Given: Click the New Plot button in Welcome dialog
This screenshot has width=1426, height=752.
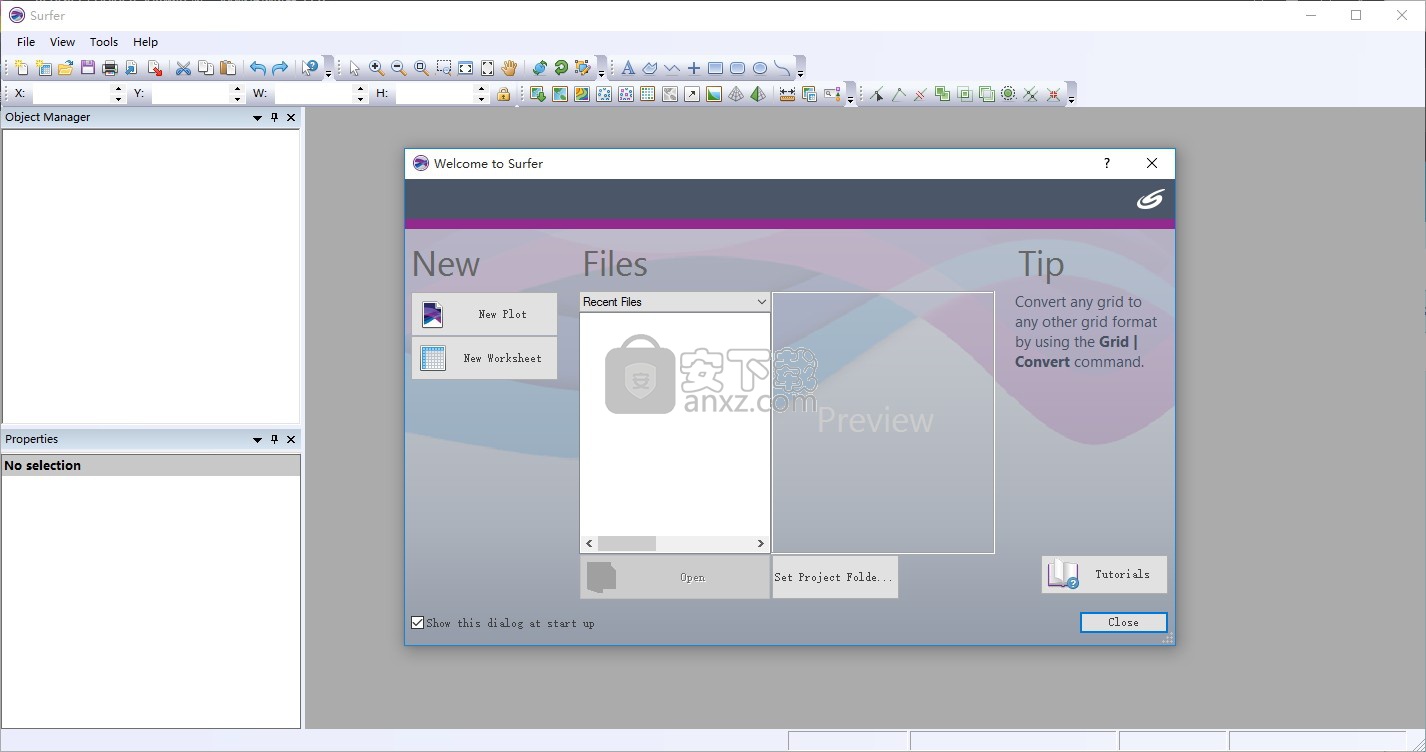Looking at the screenshot, I should [484, 314].
